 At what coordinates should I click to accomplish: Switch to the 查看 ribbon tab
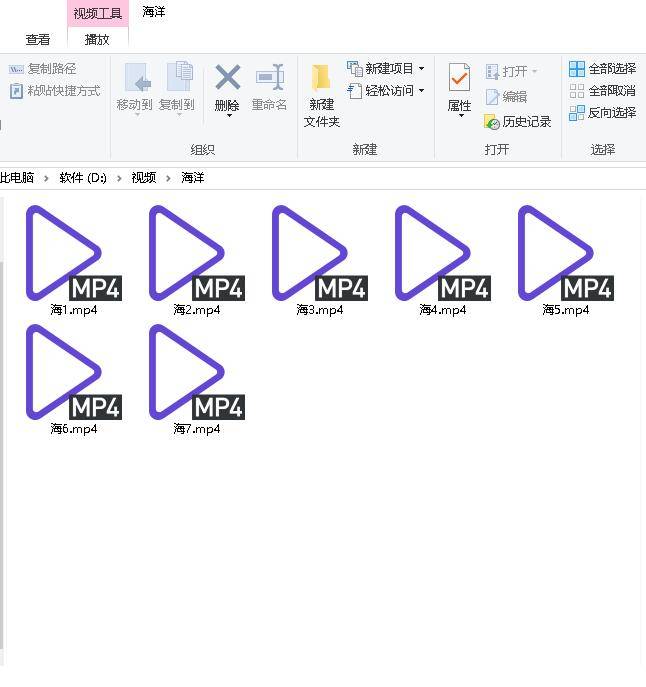(38, 40)
